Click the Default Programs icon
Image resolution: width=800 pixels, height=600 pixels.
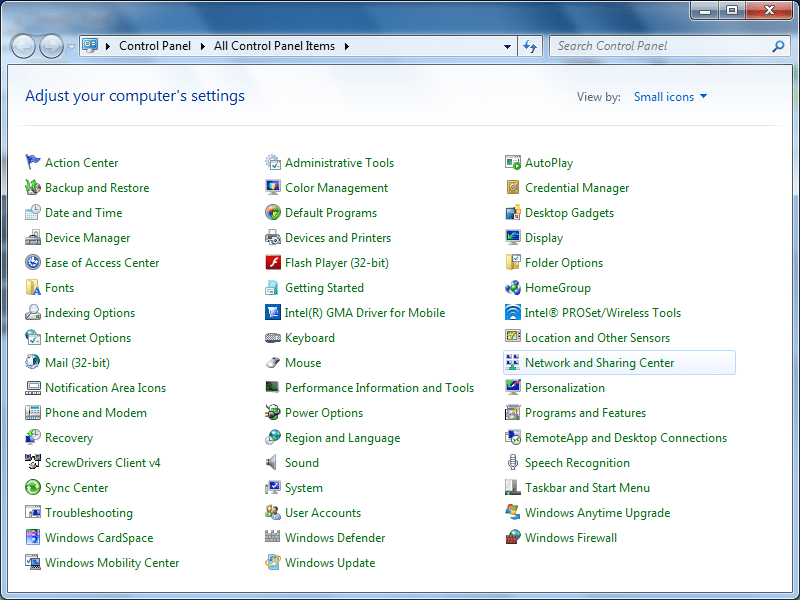point(273,212)
